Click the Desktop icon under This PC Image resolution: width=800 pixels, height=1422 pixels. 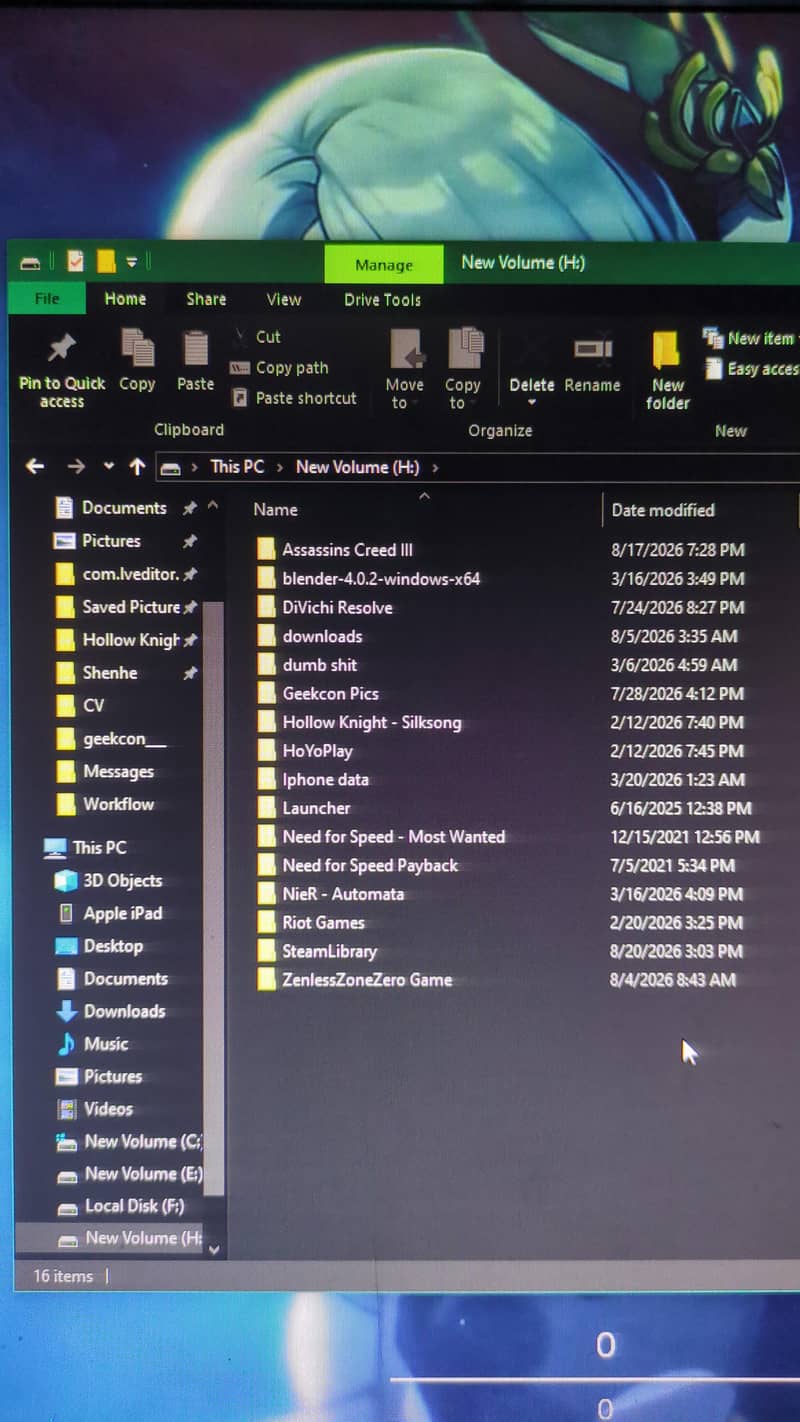point(66,946)
